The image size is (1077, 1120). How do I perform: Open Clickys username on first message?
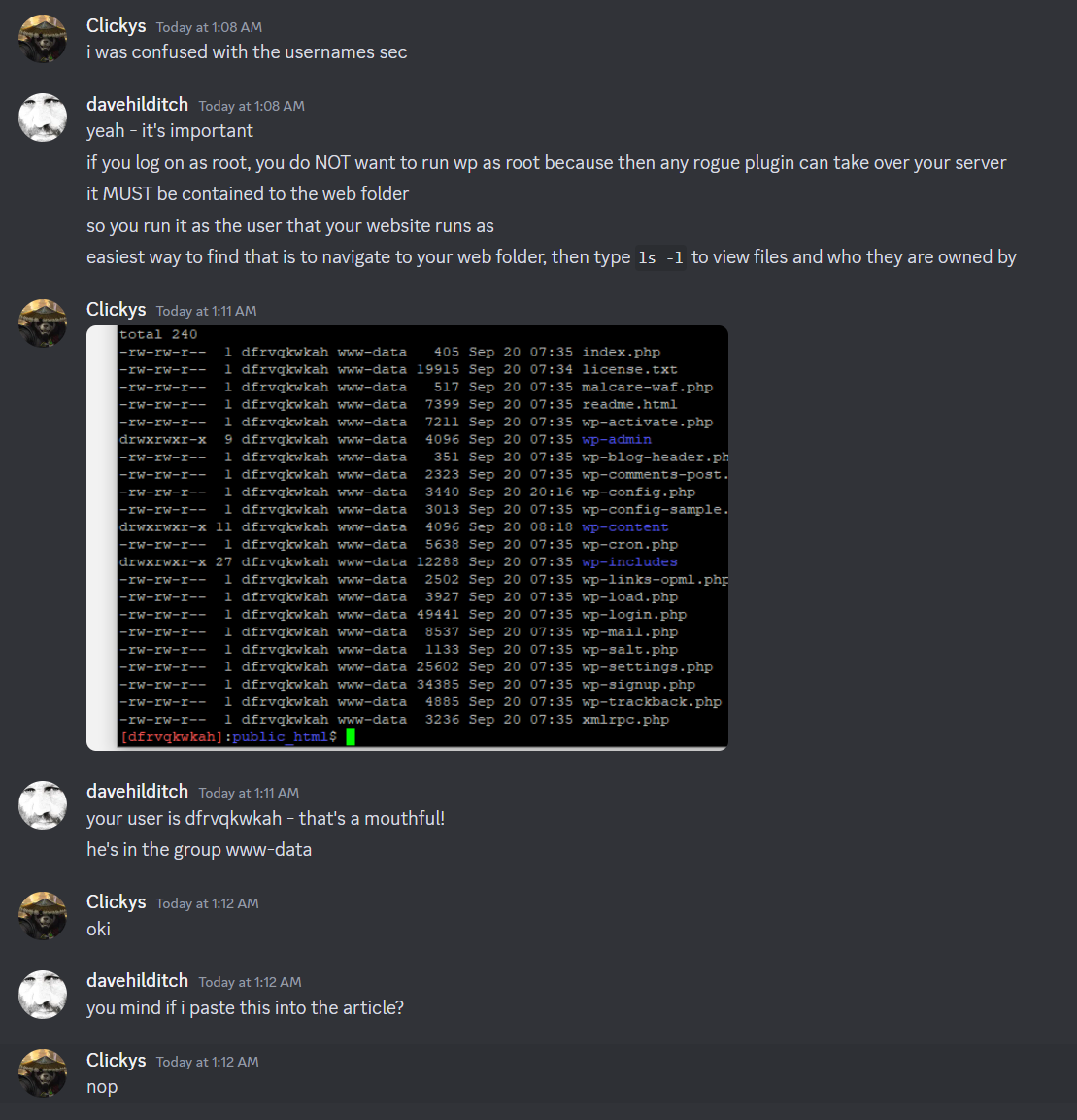116,26
